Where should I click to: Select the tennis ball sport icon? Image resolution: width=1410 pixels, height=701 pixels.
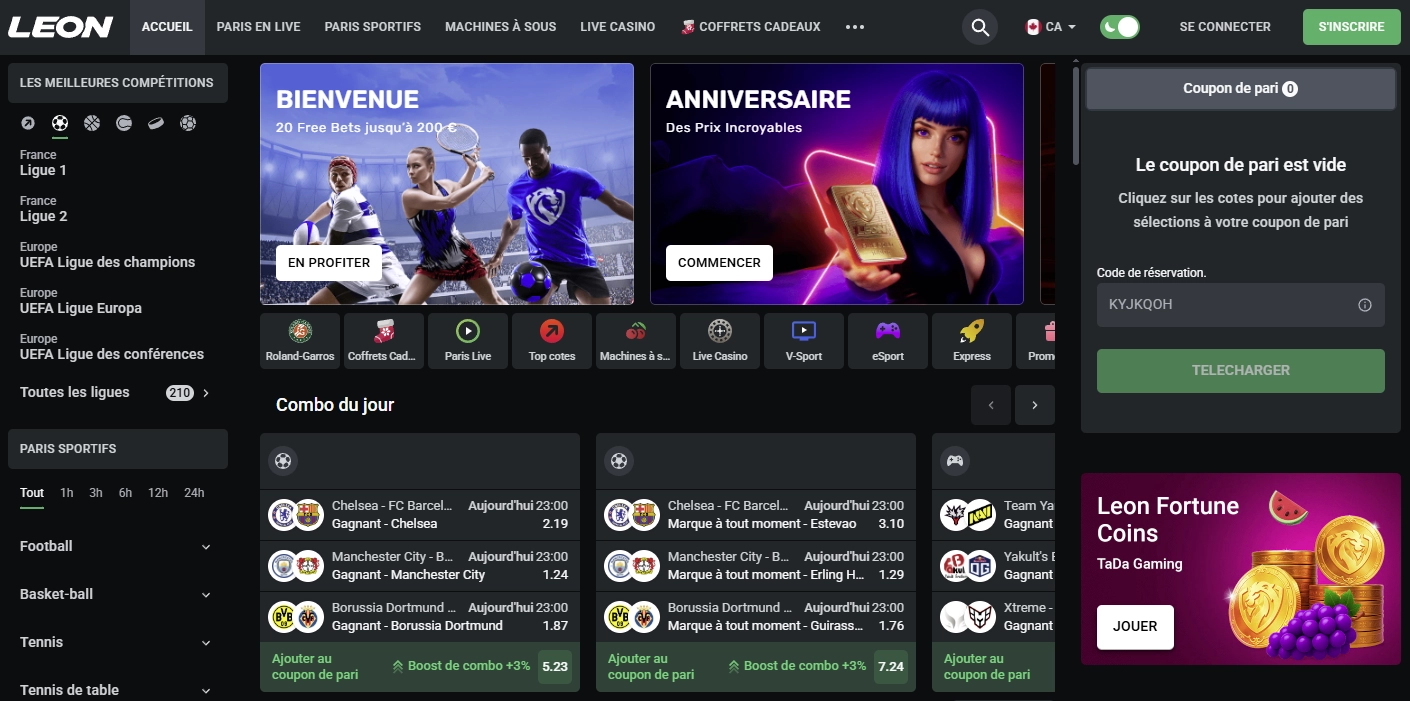pos(124,123)
